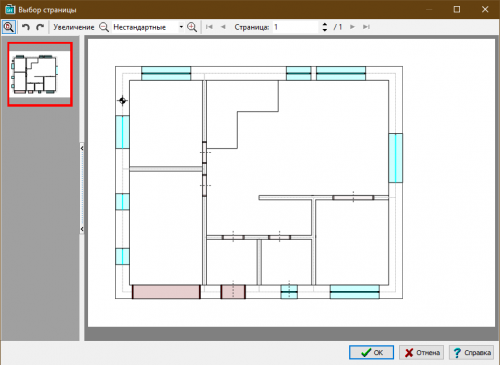Click the zoom-to-page magnifier icon
The height and width of the screenshot is (365, 500).
9,27
